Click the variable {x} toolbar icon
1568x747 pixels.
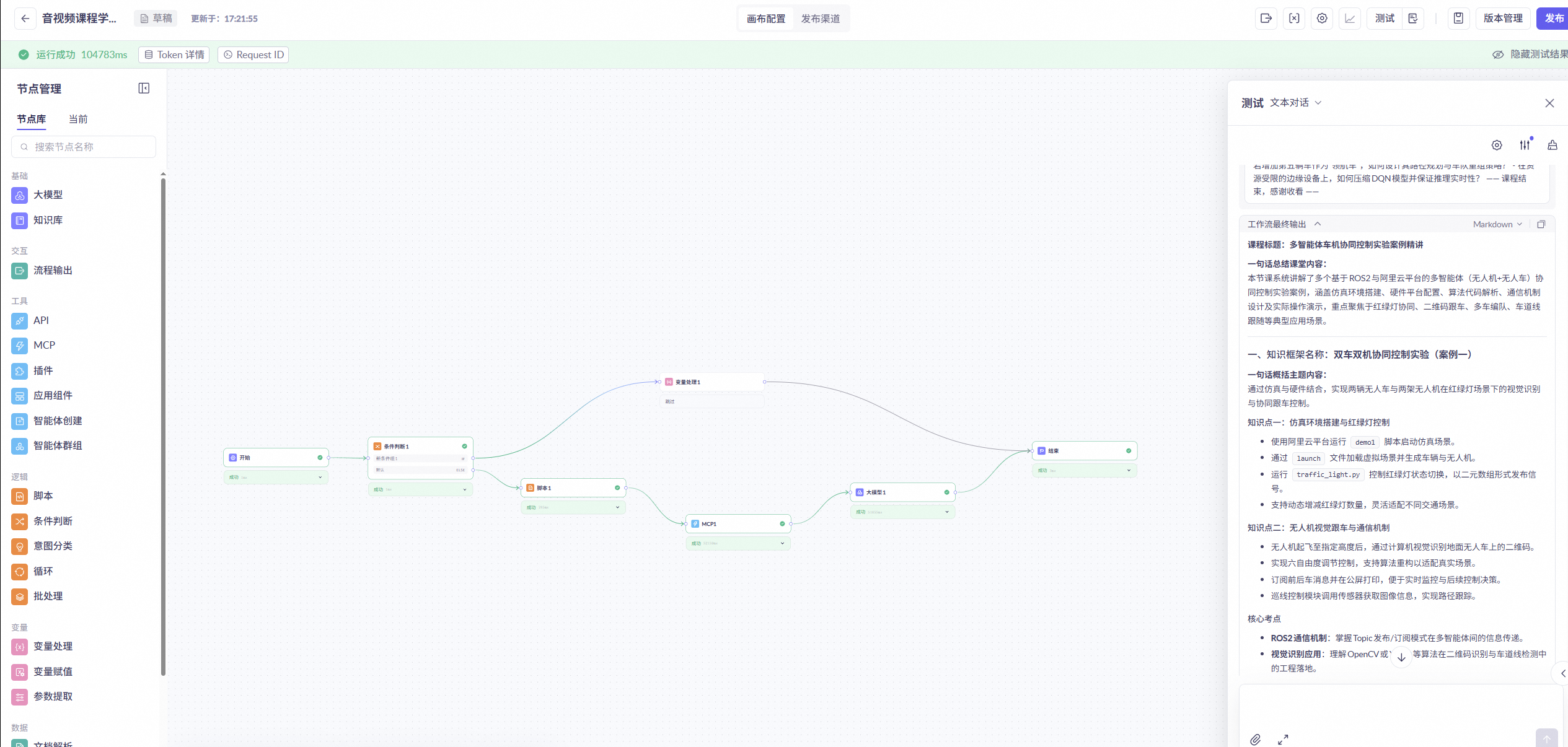[1294, 19]
